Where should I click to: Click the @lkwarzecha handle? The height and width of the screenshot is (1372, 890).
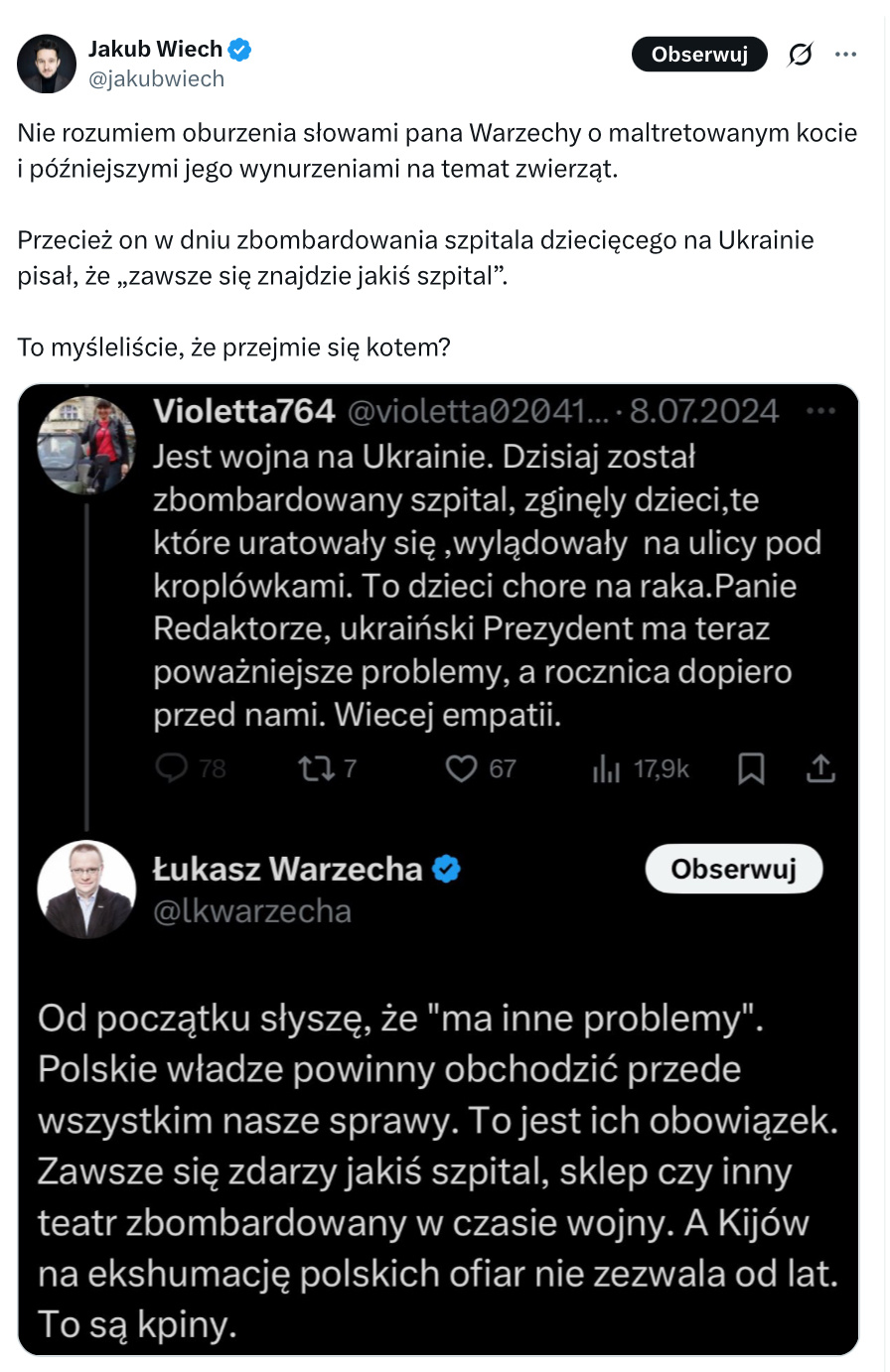(252, 911)
